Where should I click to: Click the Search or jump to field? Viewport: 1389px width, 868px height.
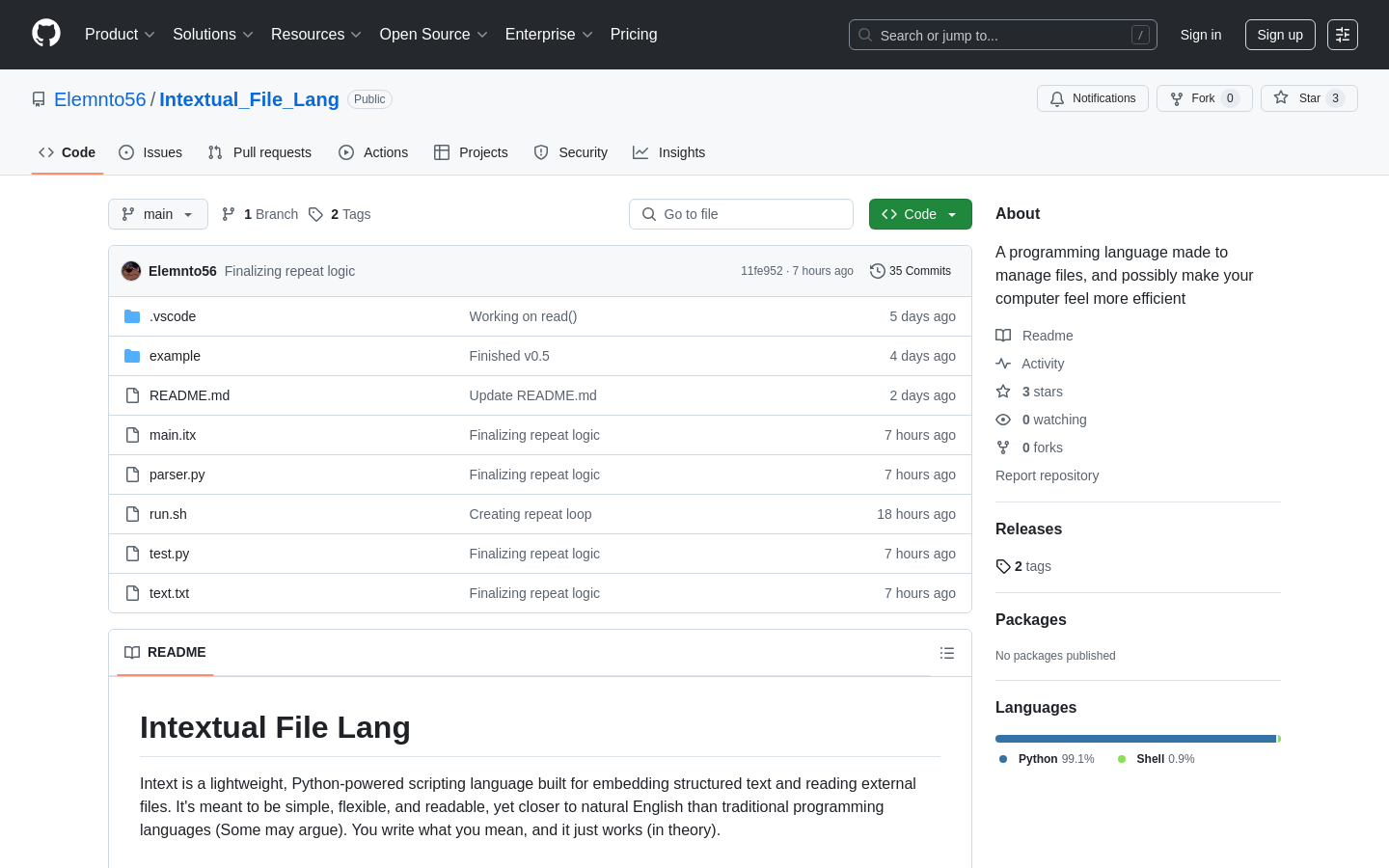1003,35
